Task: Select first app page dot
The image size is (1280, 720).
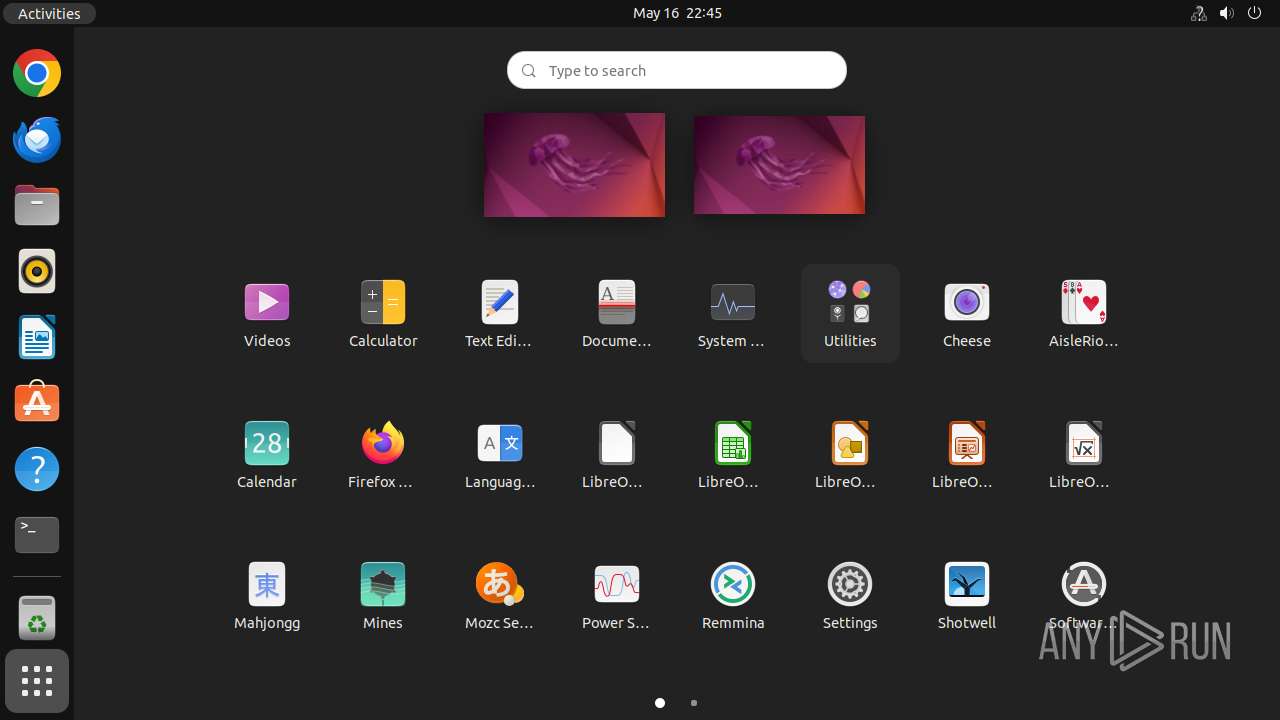Action: pos(660,703)
